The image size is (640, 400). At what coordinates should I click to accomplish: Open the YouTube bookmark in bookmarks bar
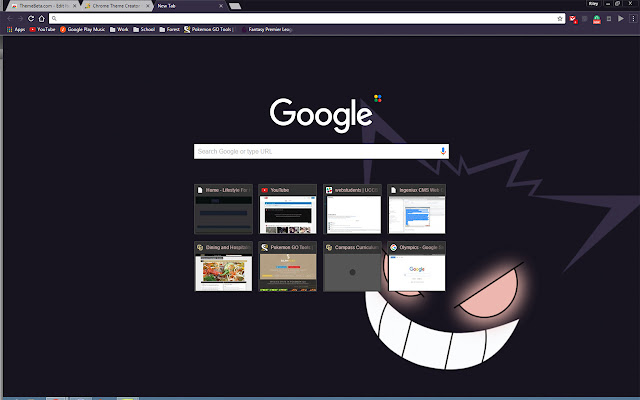pyautogui.click(x=42, y=29)
